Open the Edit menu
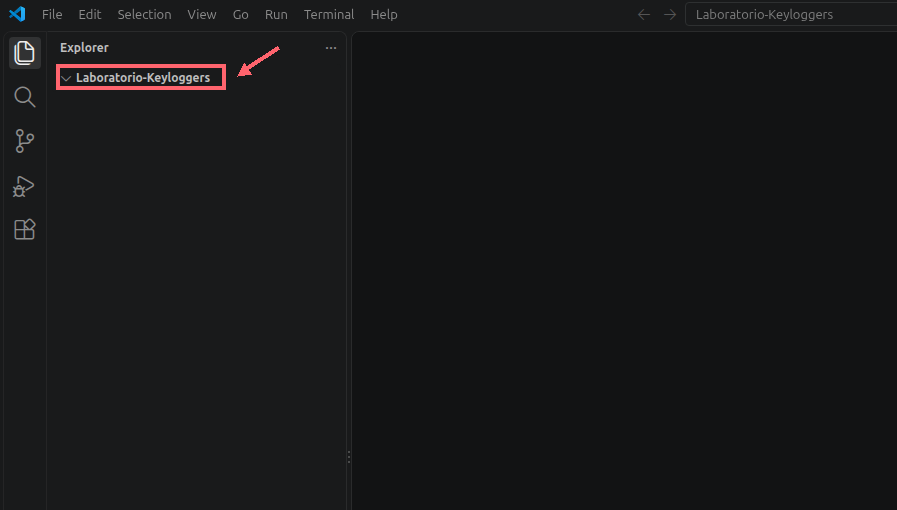897x510 pixels. pos(90,14)
